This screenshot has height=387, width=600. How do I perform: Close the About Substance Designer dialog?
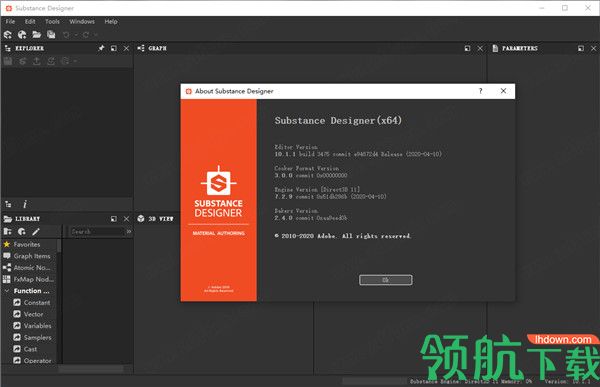coord(503,91)
